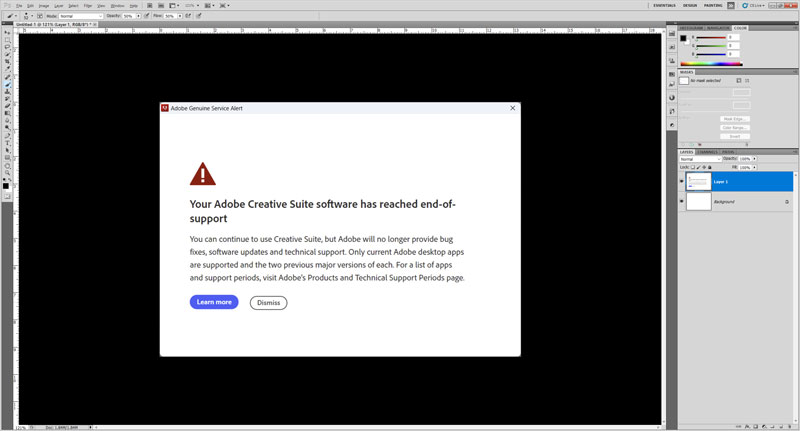Select the Lasso tool
Image resolution: width=800 pixels, height=431 pixels.
[x=7, y=47]
